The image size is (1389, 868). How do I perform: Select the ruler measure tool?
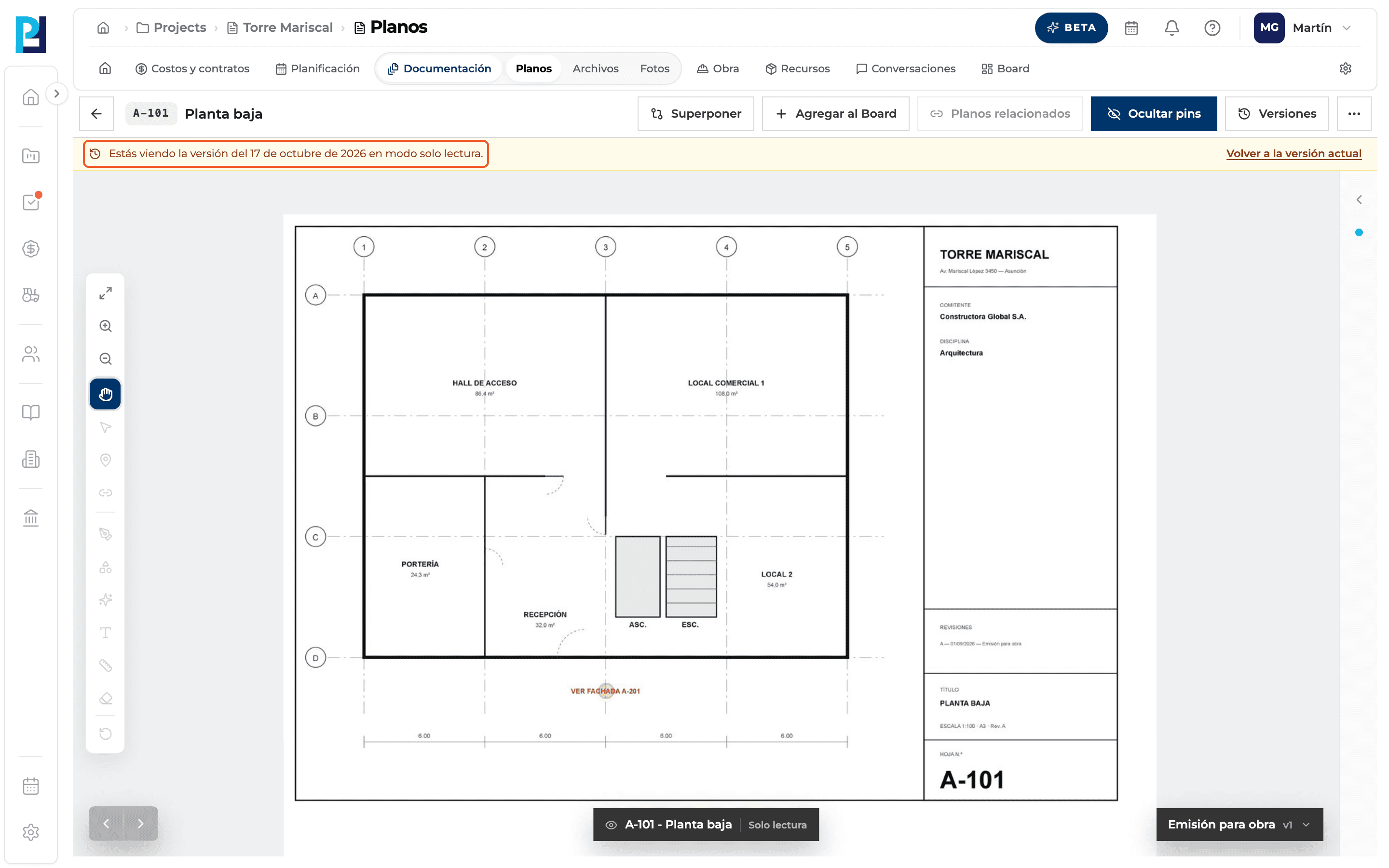click(105, 665)
